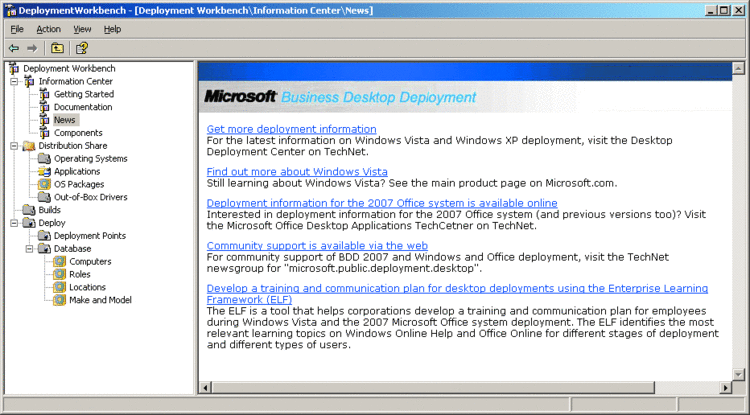This screenshot has width=750, height=415.
Task: Collapse the Database tree node
Action: click(x=29, y=249)
